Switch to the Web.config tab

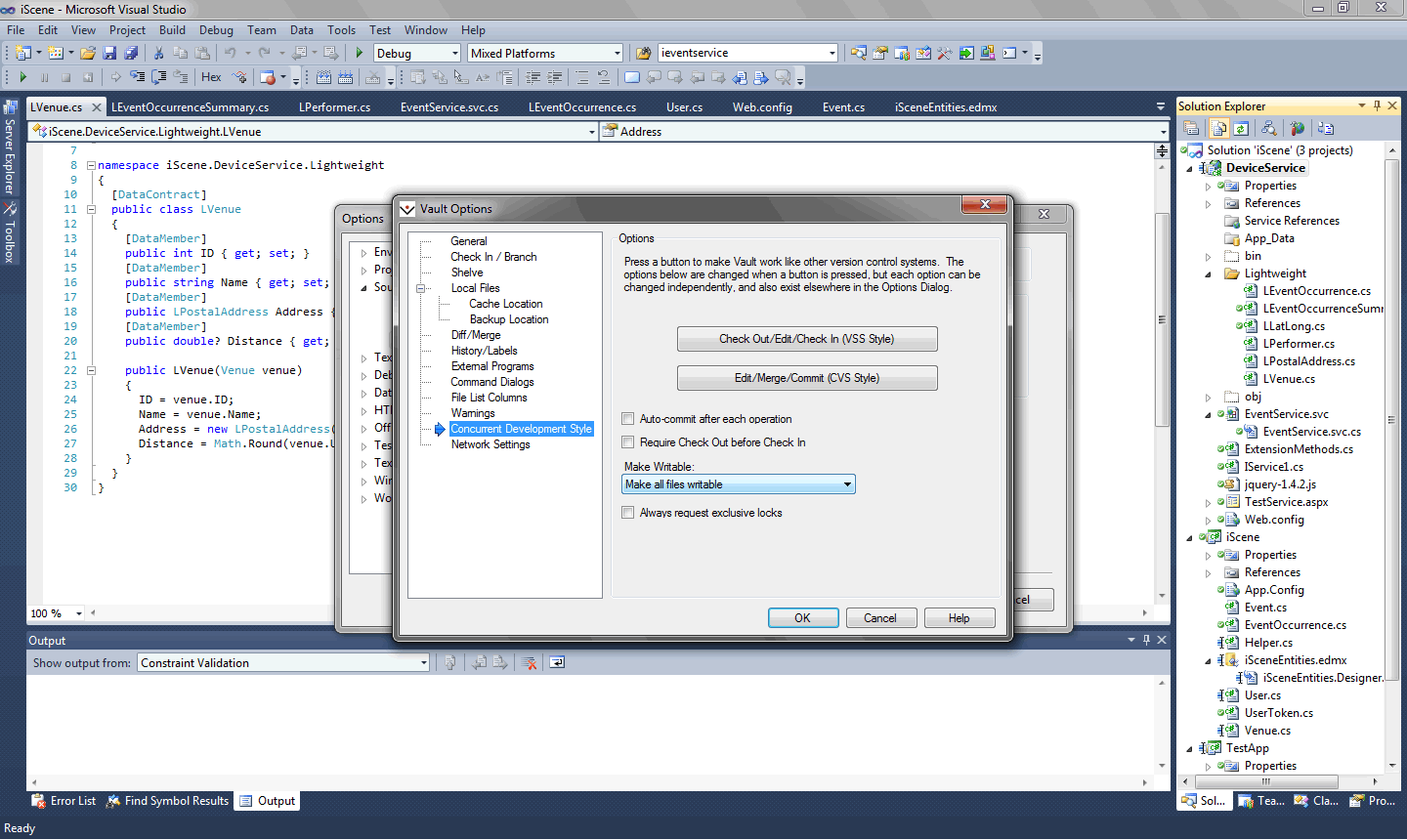pos(762,107)
